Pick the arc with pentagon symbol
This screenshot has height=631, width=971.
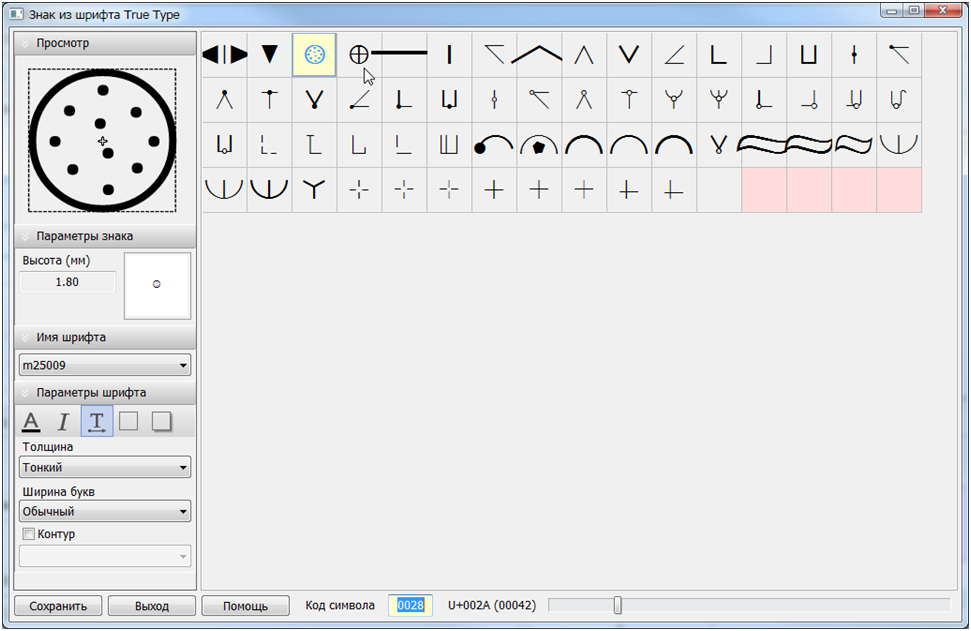pyautogui.click(x=539, y=145)
